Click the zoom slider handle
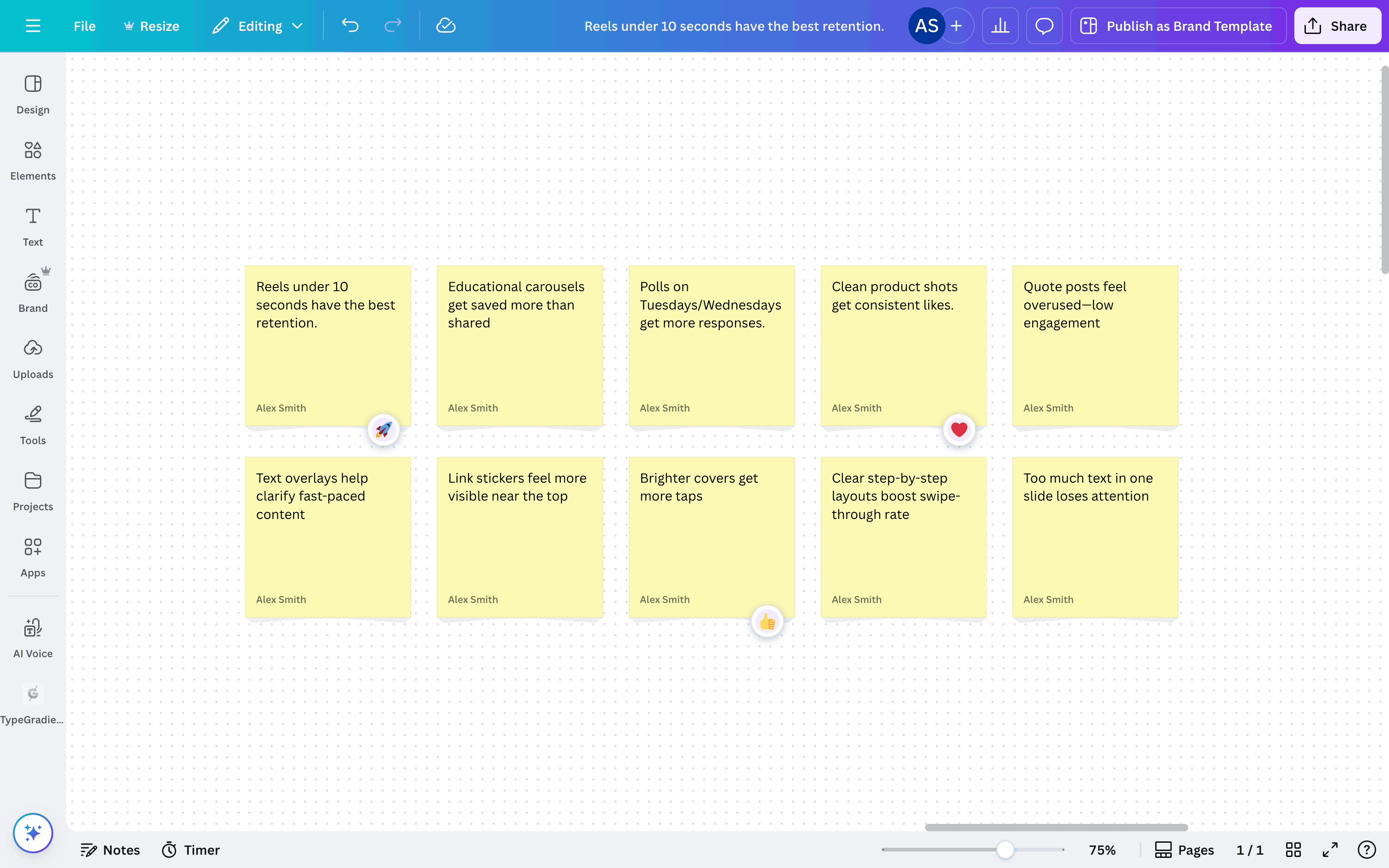1389x868 pixels. 1005,850
